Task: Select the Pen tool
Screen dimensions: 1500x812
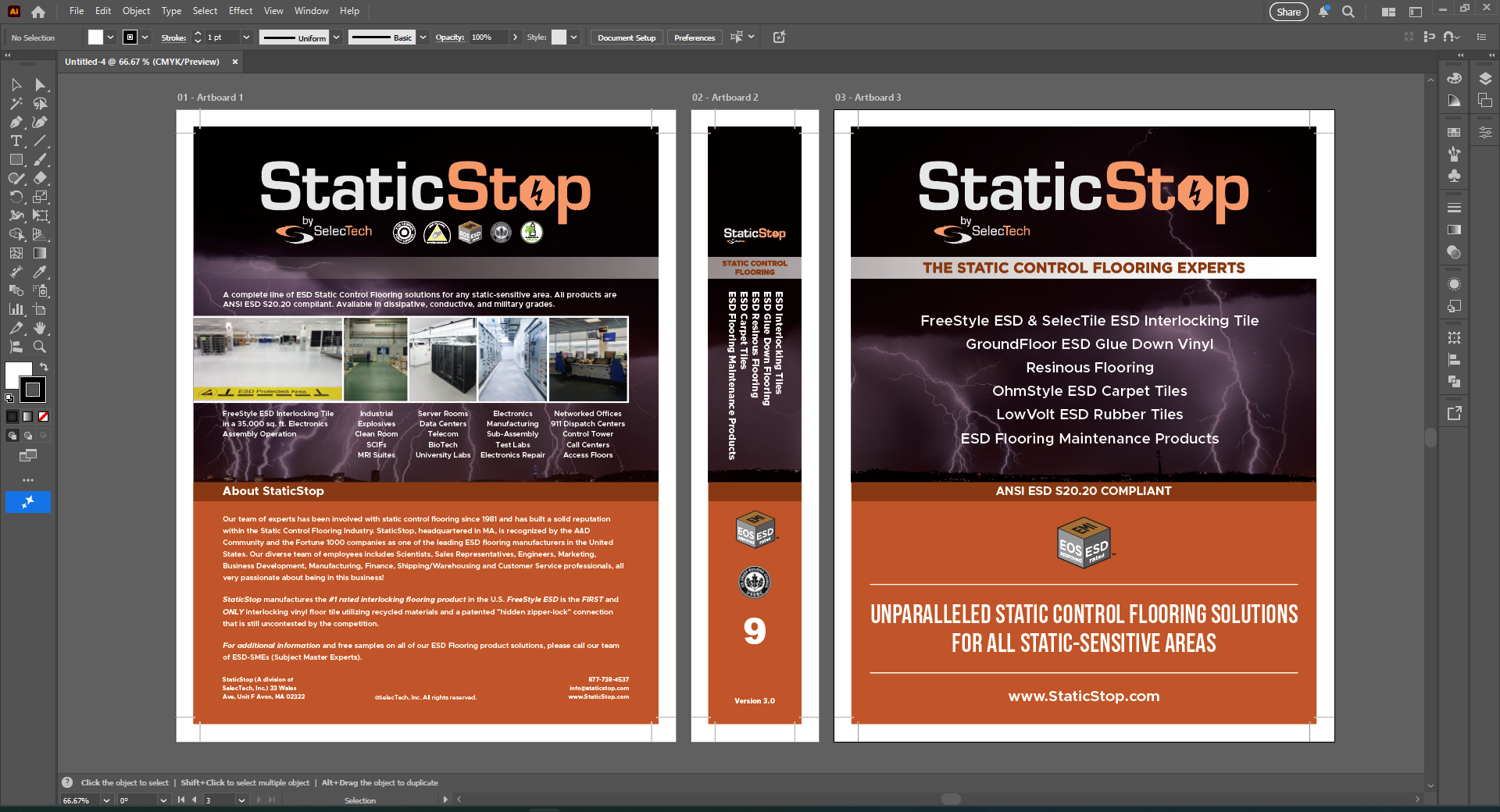Action: [x=16, y=122]
